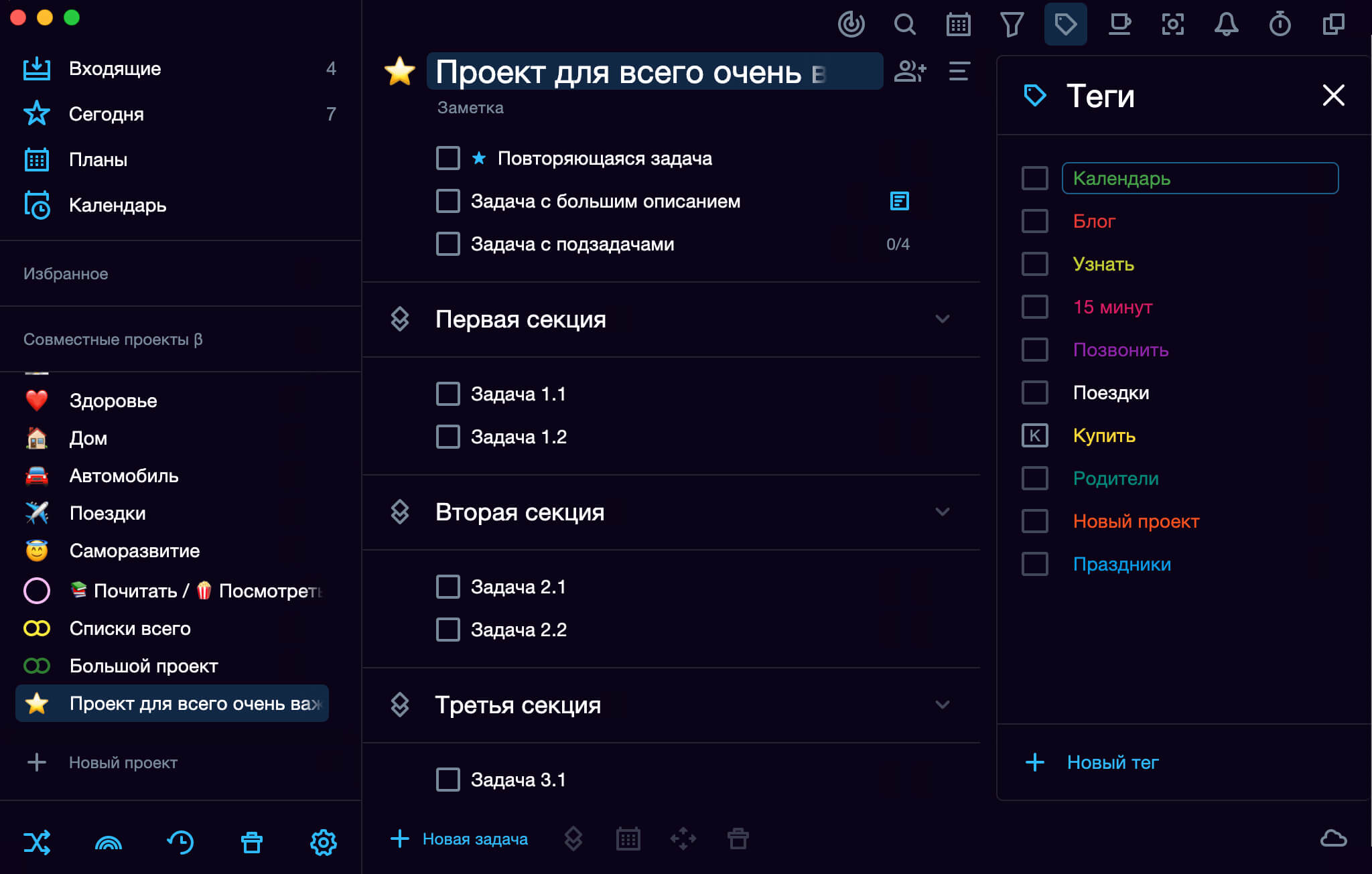The width and height of the screenshot is (1372, 874).
Task: Click the add-section diamond icon in bottom bar
Action: 573,839
